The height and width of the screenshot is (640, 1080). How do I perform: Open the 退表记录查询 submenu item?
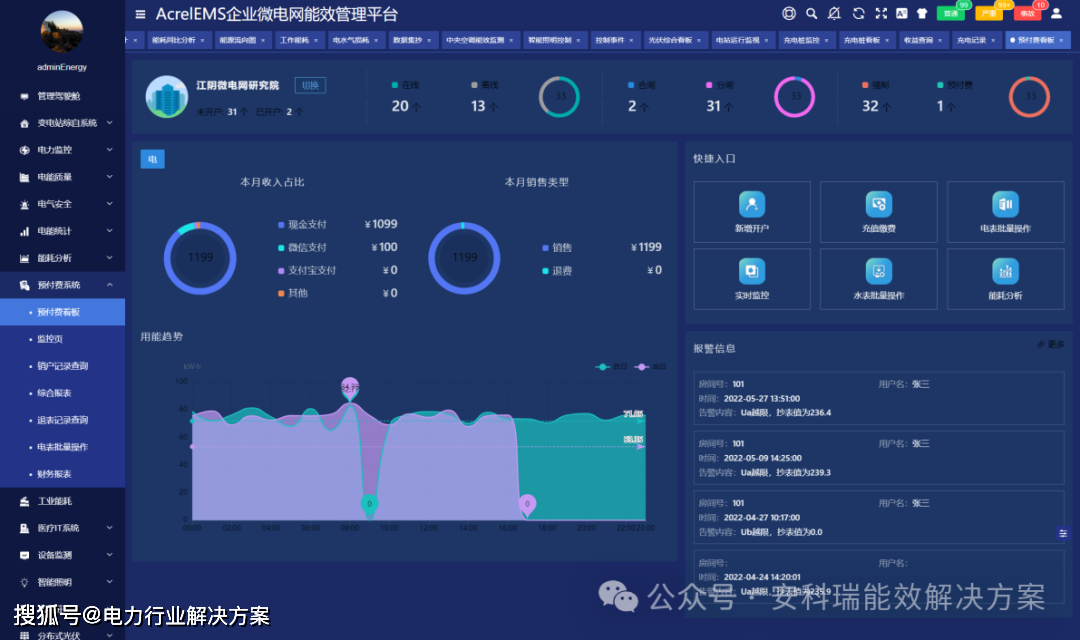point(62,420)
